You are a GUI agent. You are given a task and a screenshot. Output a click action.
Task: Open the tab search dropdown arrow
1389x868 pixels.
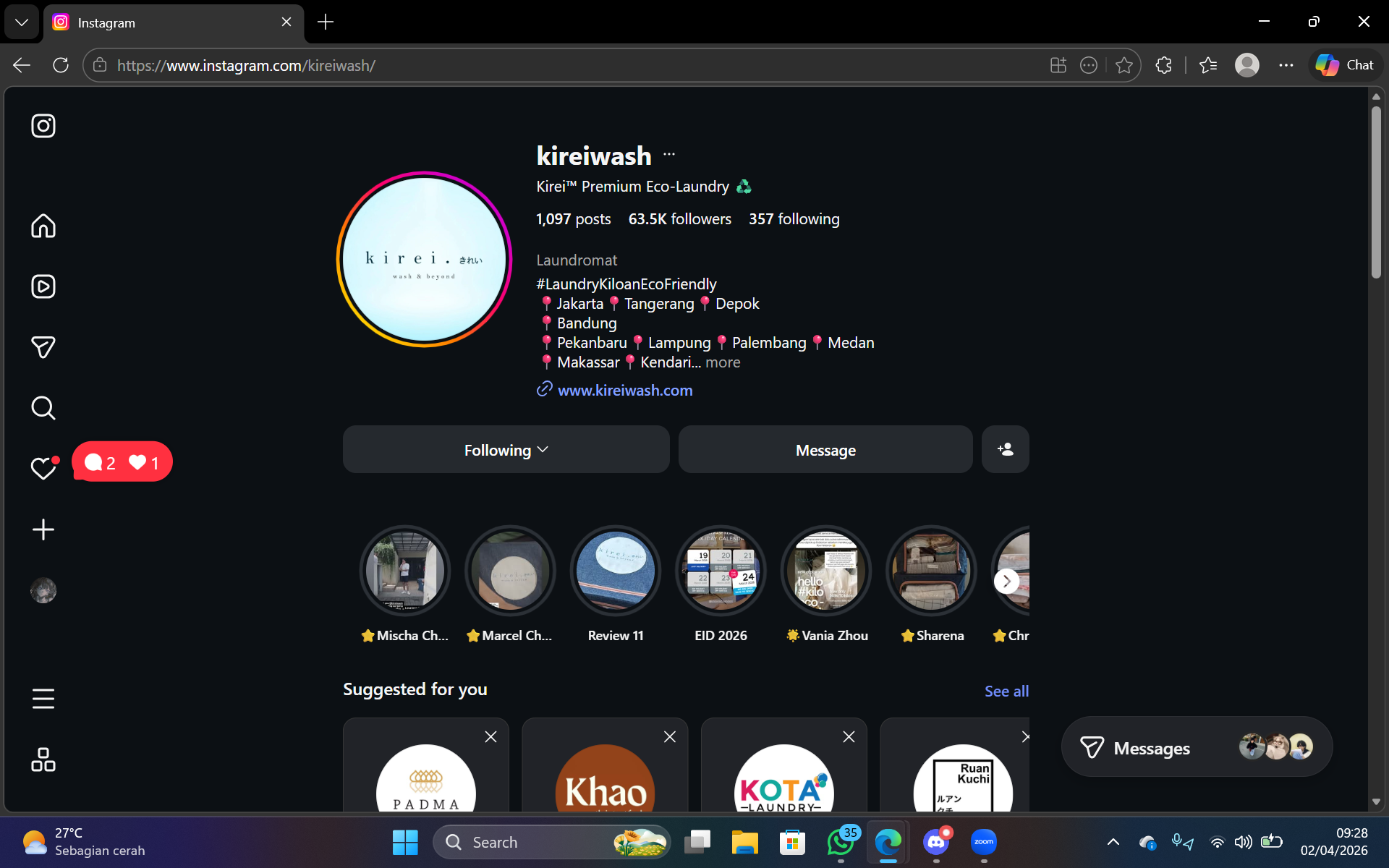click(22, 22)
